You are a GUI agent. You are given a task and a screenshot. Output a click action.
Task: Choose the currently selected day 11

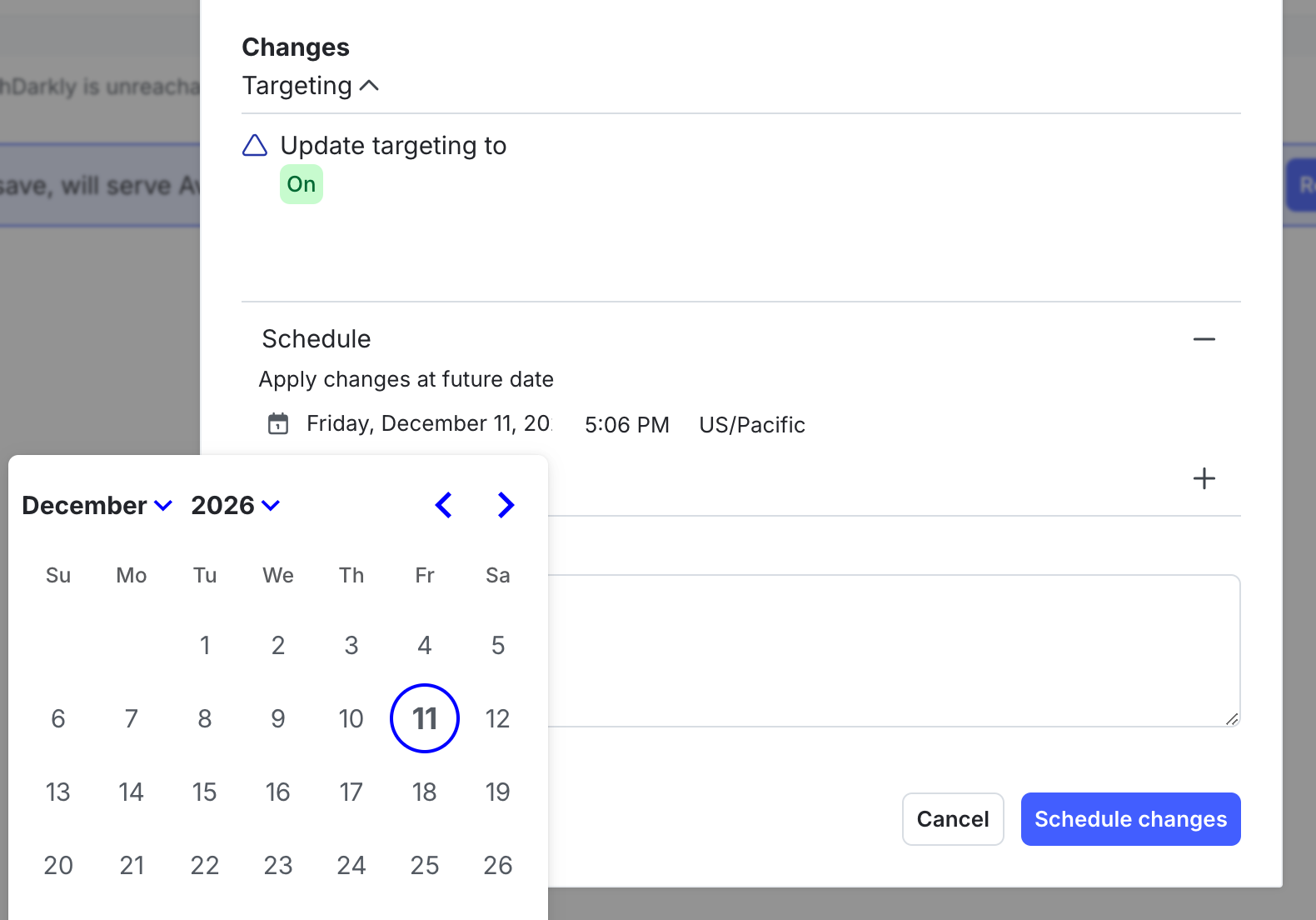point(425,718)
